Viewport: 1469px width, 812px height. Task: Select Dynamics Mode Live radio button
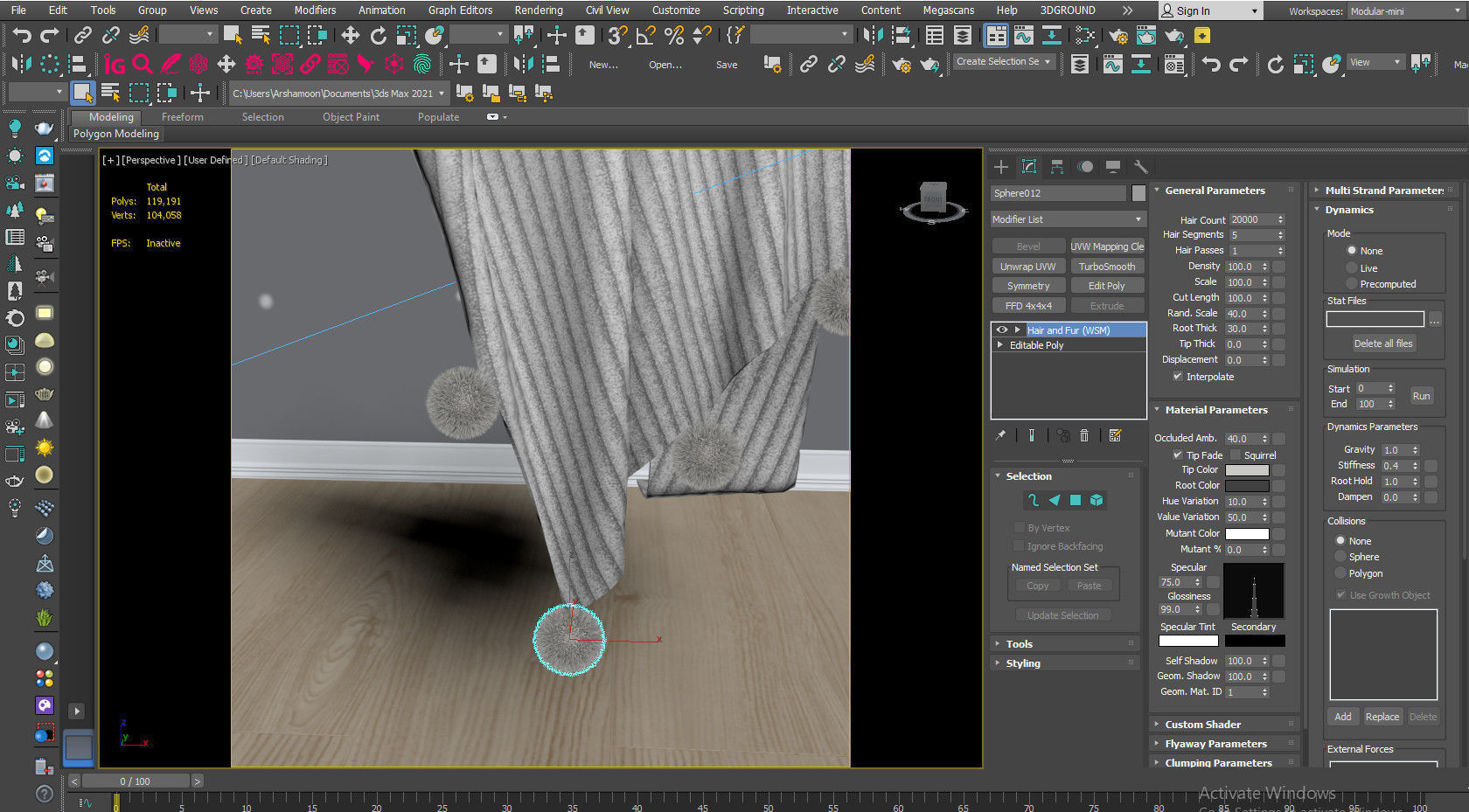click(1351, 268)
